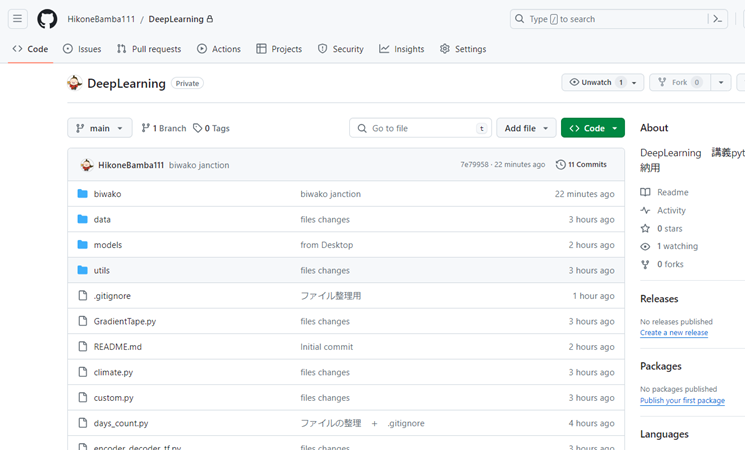Click Publish your first package link
This screenshot has width=745, height=450.
(682, 400)
